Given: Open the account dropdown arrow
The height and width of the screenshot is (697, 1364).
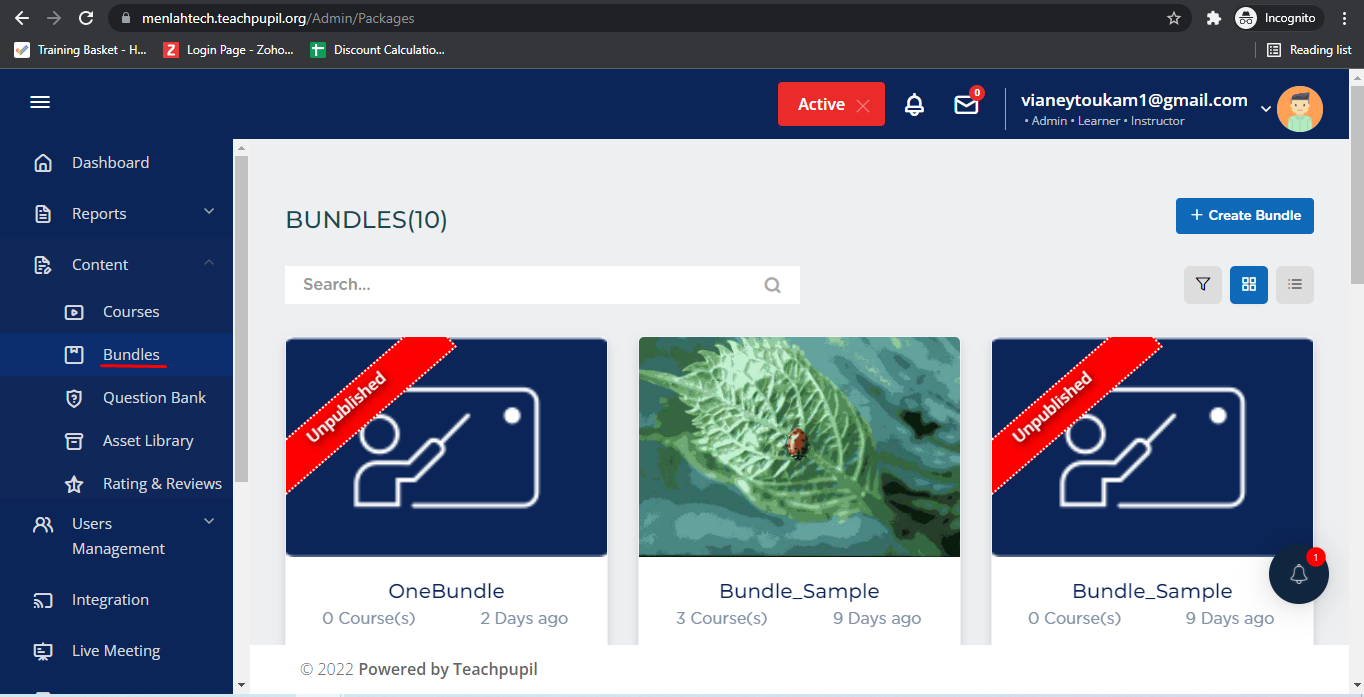Looking at the screenshot, I should pos(1265,109).
